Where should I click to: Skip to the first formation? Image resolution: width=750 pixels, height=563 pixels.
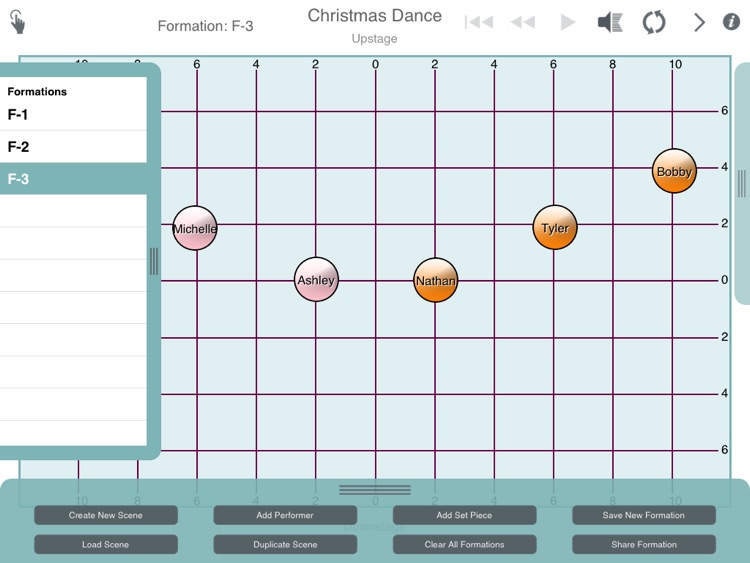point(479,22)
